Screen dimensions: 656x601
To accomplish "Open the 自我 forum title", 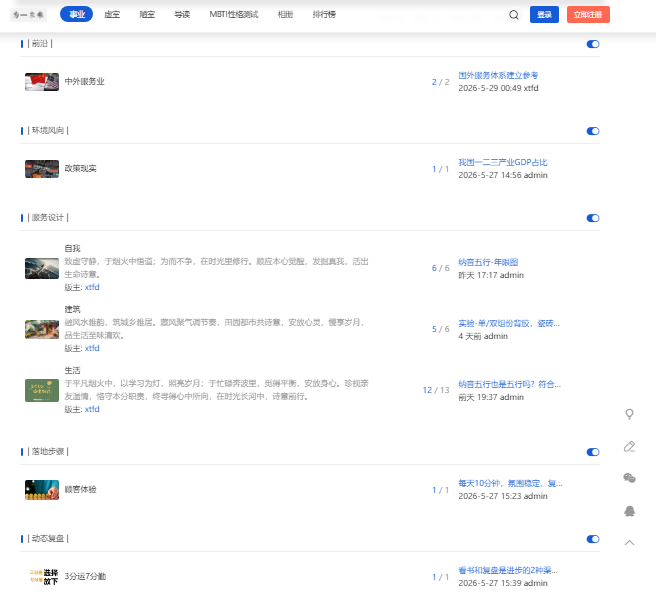I will click(x=72, y=248).
